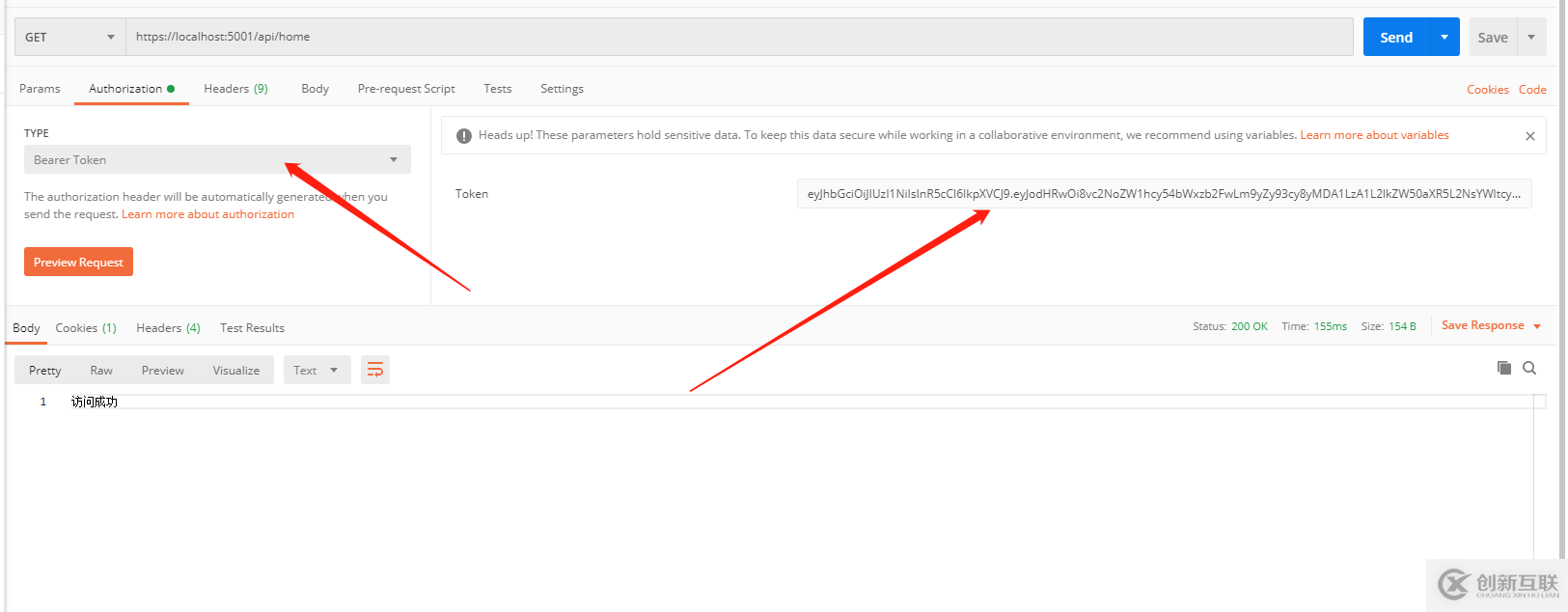Click the Preview Request button
This screenshot has width=1568, height=612.
[78, 262]
